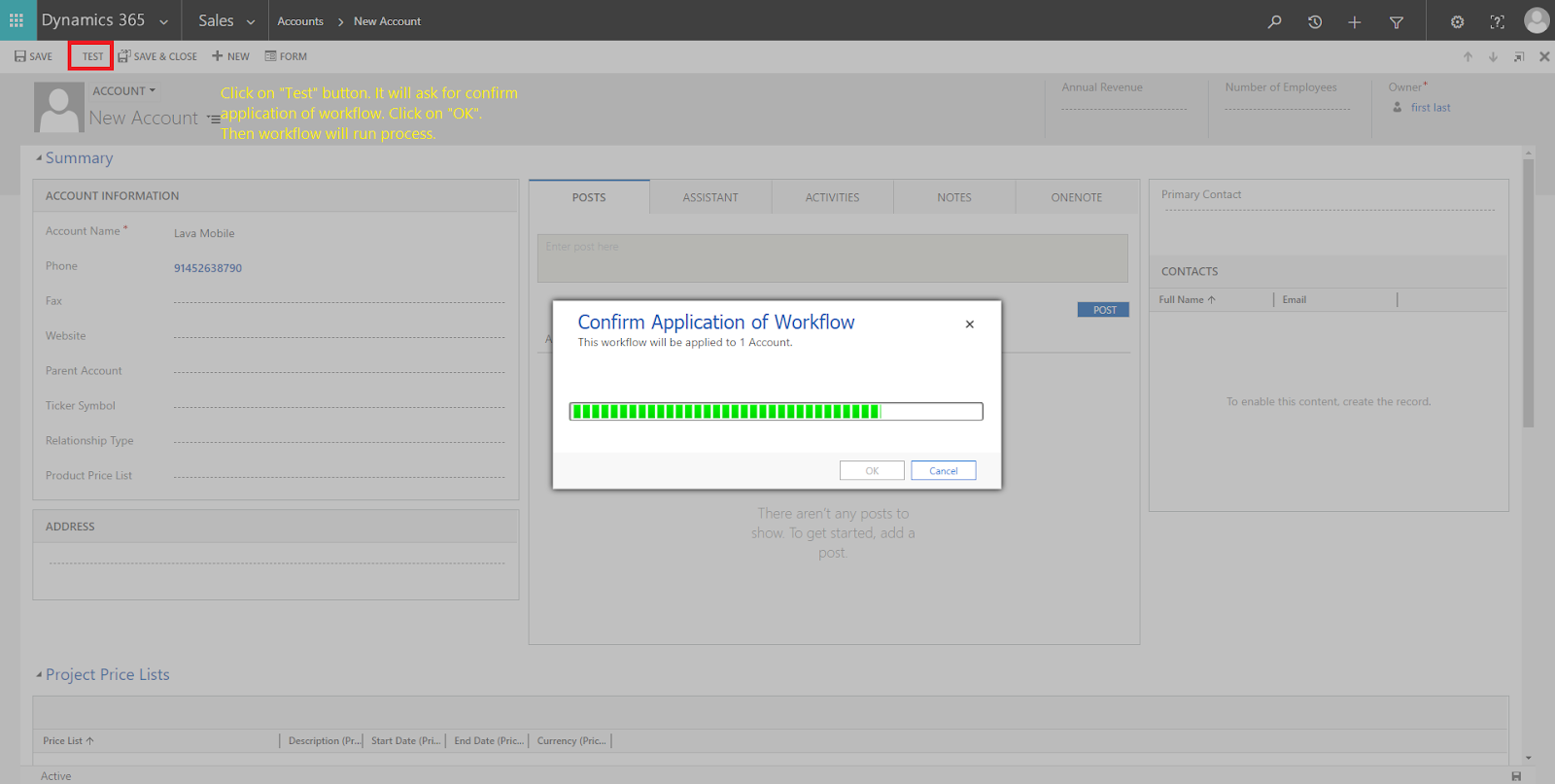Screen dimensions: 1555x784
Task: Open the help question mark icon
Action: tap(1498, 21)
